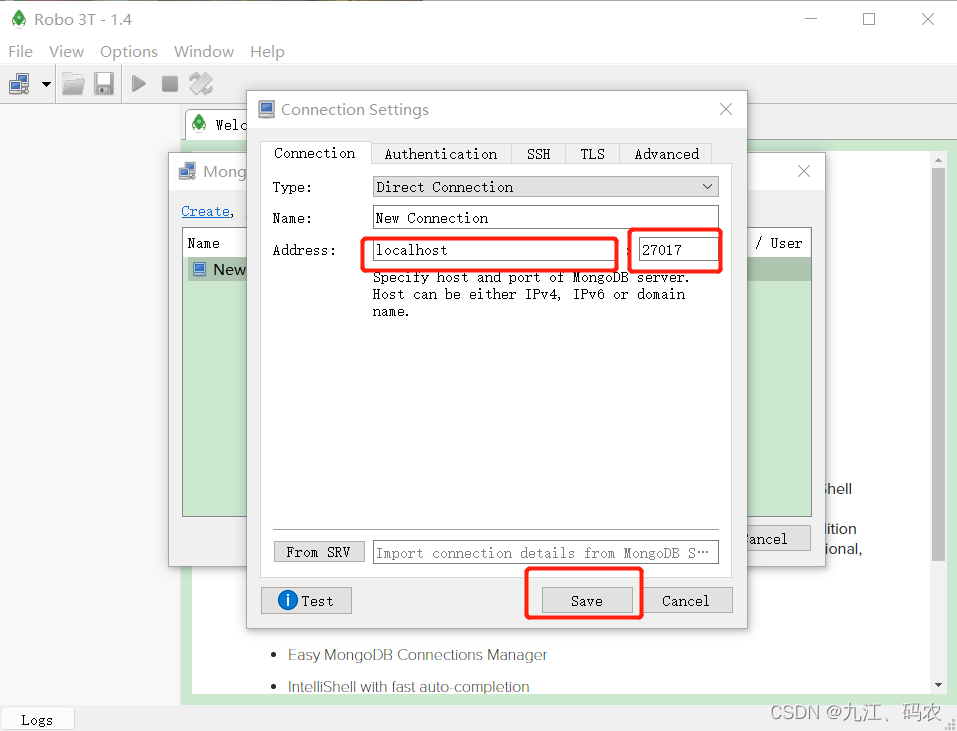
Task: Open the connect icon's dropdown arrow
Action: pos(46,84)
